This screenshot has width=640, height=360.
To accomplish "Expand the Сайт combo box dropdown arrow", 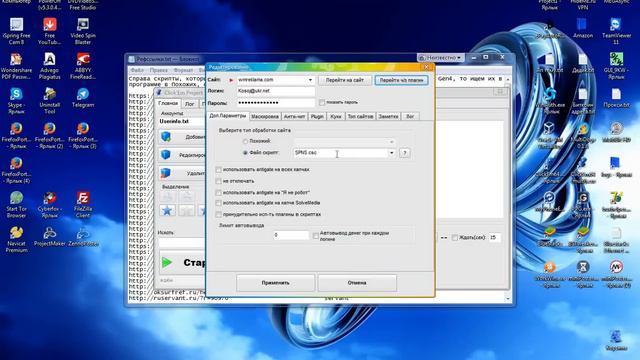I will click(310, 80).
